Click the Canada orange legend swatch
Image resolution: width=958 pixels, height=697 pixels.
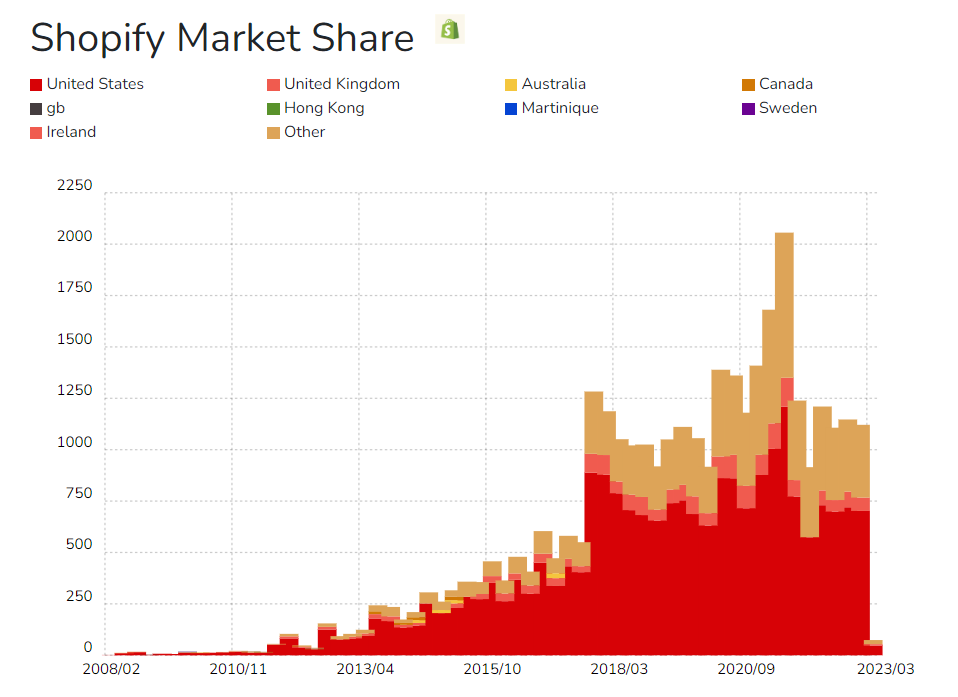[748, 85]
